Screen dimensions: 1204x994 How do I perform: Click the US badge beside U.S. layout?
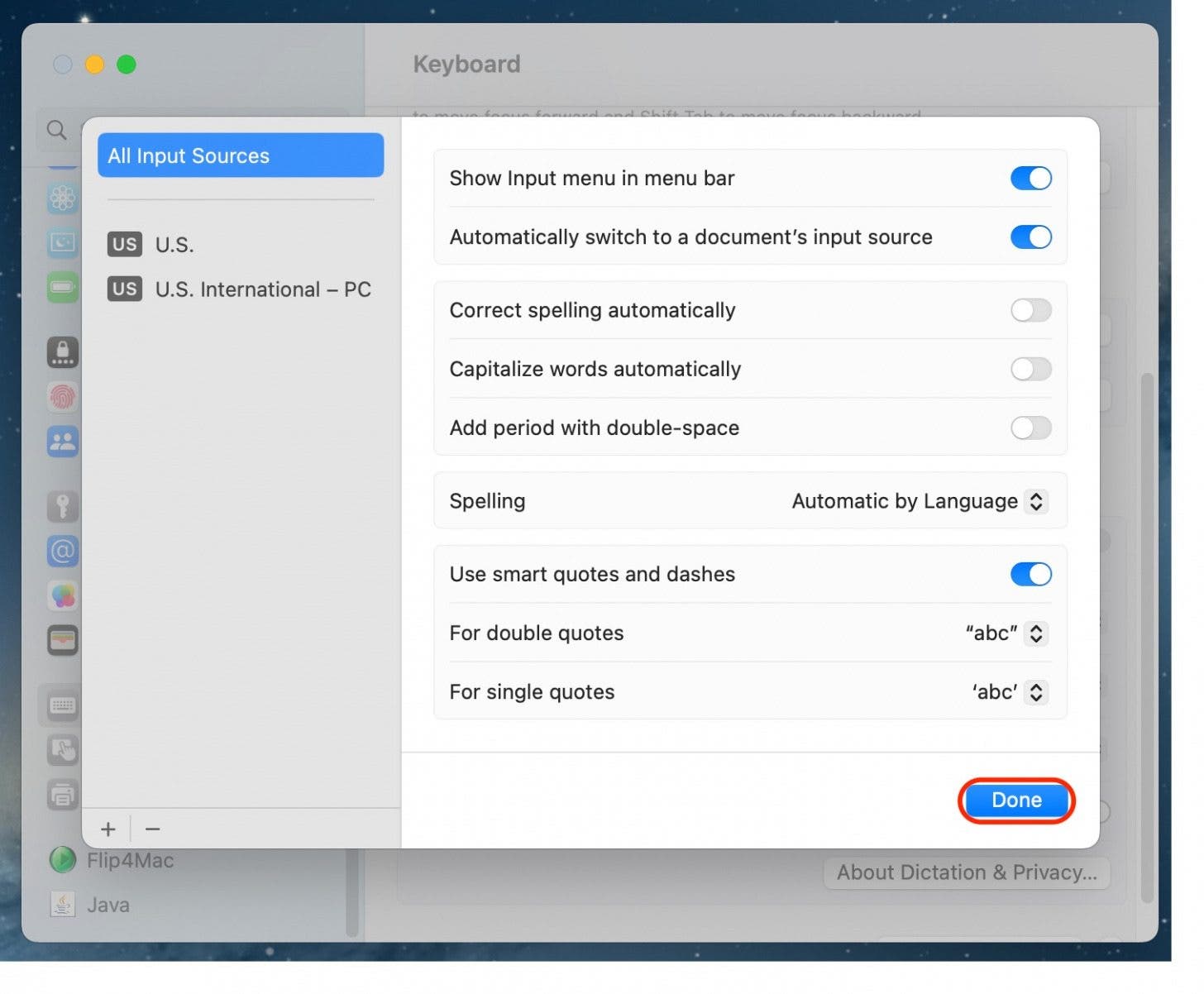(125, 244)
